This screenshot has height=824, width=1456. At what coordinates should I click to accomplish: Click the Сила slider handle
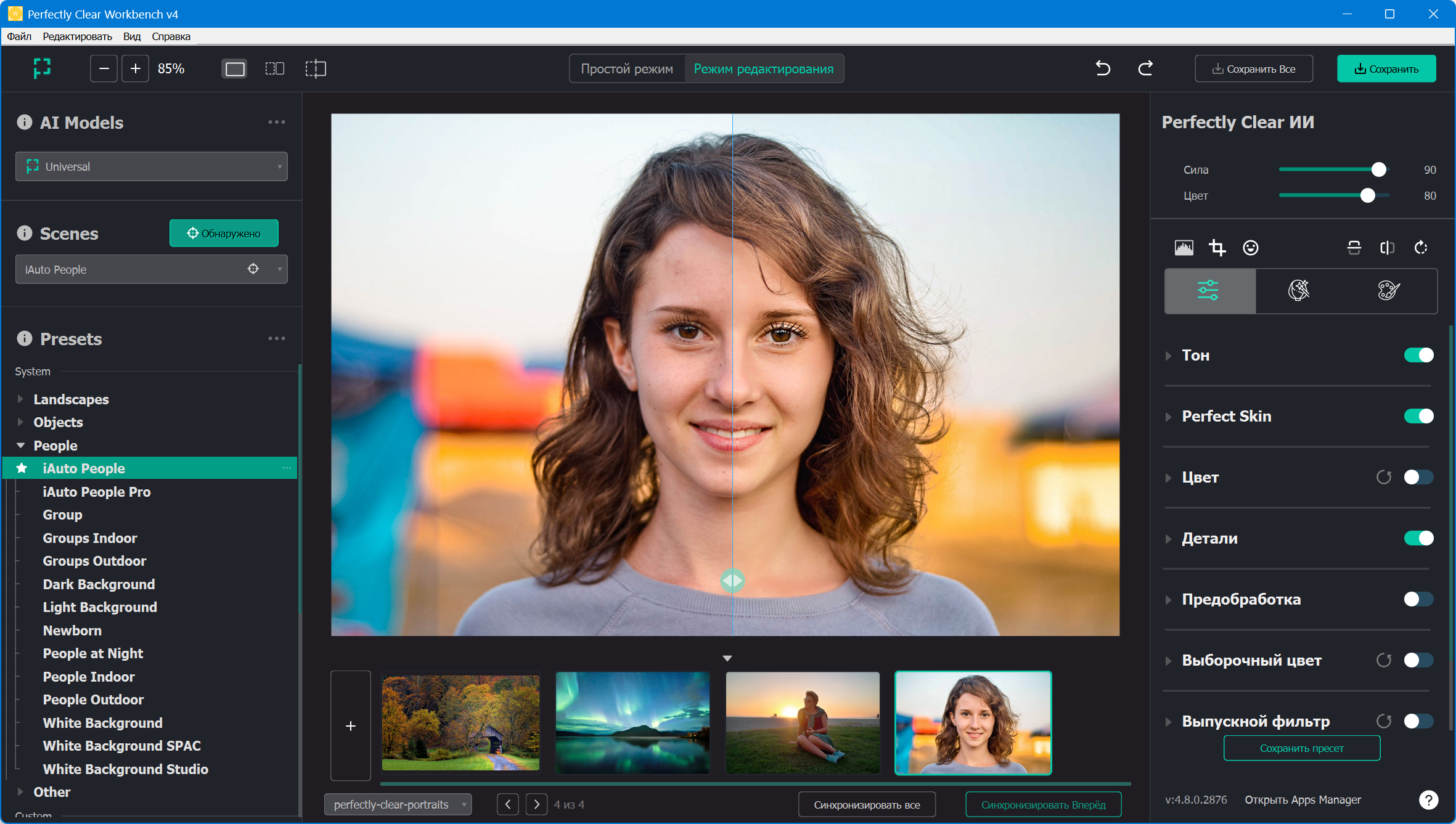click(1378, 169)
